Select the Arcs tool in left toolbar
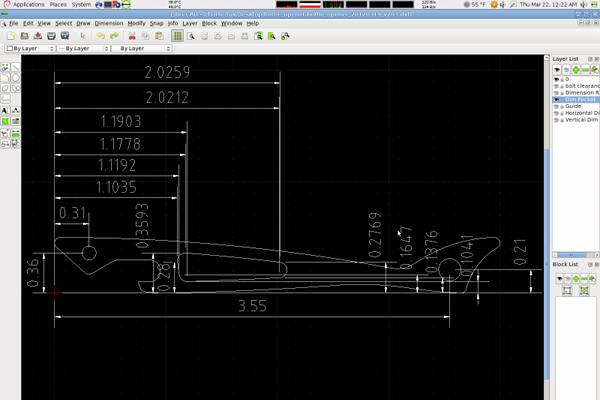The width and height of the screenshot is (600, 400). click(x=5, y=78)
